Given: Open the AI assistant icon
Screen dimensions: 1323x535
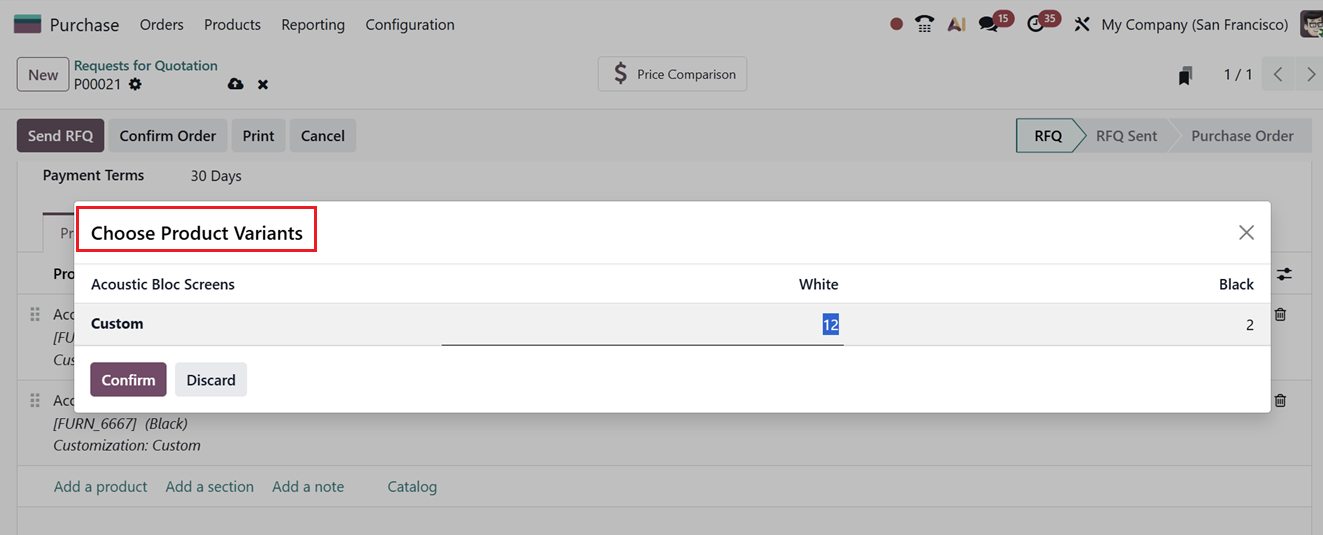Looking at the screenshot, I should coord(956,24).
